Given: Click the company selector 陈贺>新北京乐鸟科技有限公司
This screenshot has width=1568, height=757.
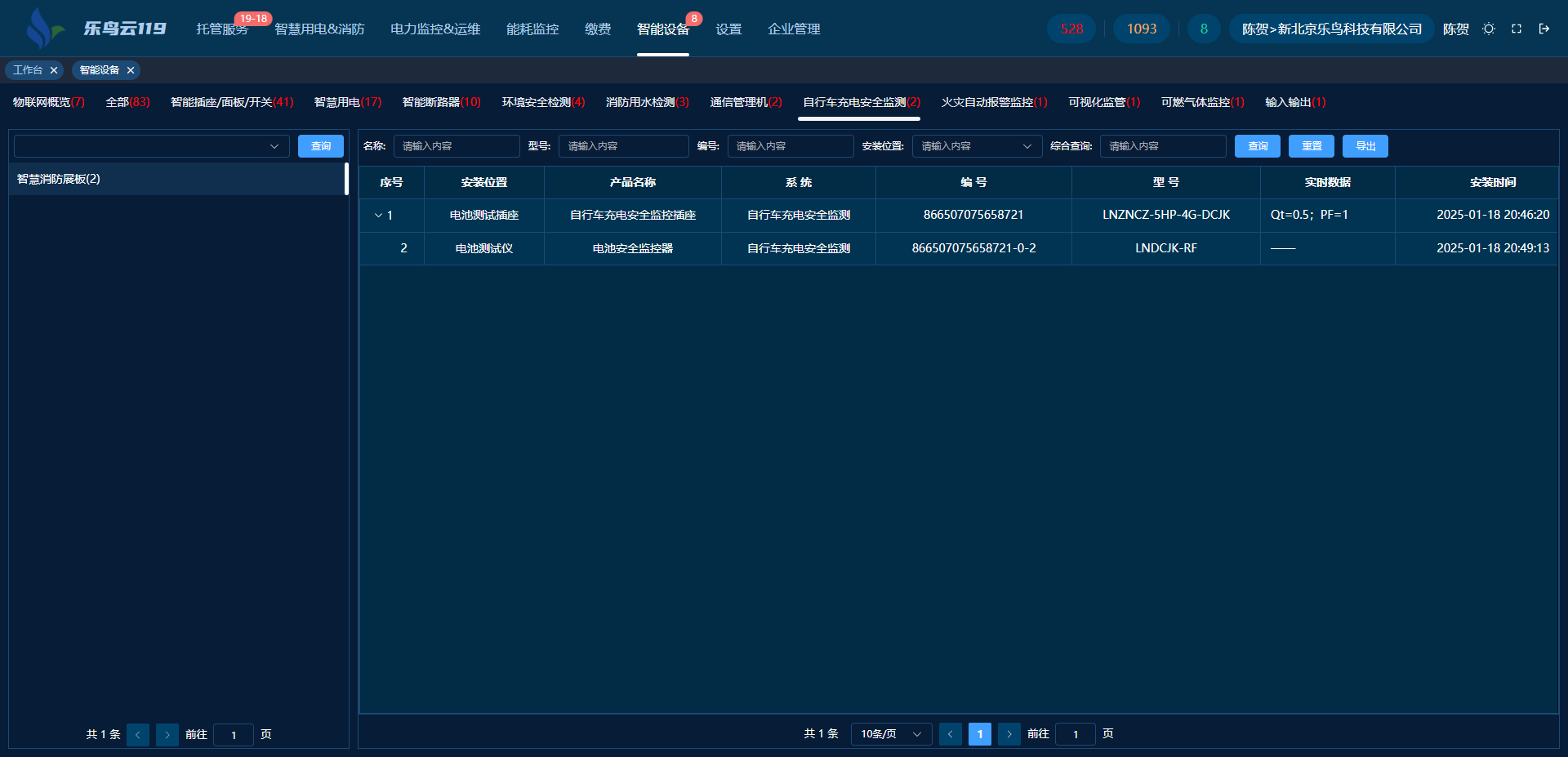Looking at the screenshot, I should pyautogui.click(x=1332, y=29).
